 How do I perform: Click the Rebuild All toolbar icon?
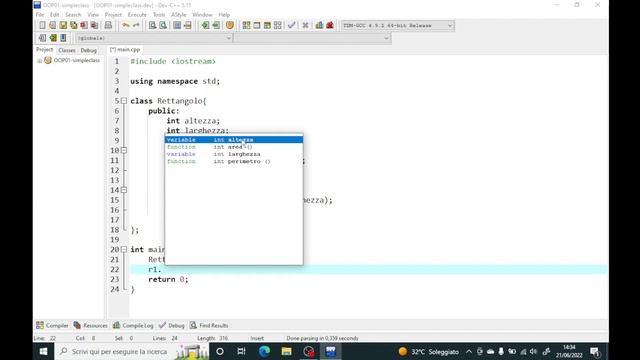point(278,25)
